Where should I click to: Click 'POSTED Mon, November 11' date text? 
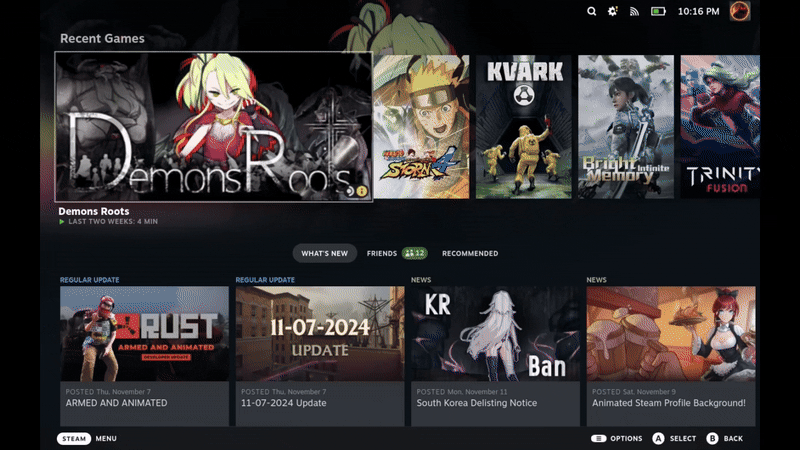(x=462, y=392)
